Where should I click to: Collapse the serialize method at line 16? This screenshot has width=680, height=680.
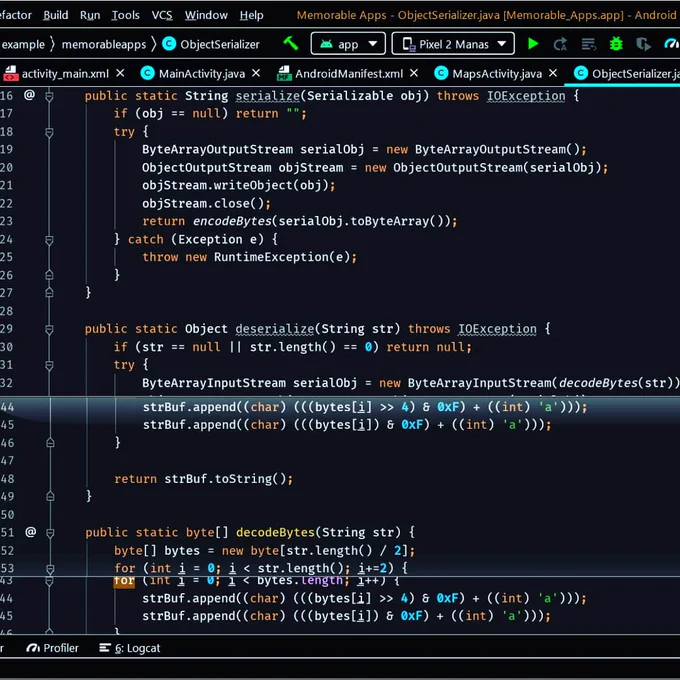point(49,96)
